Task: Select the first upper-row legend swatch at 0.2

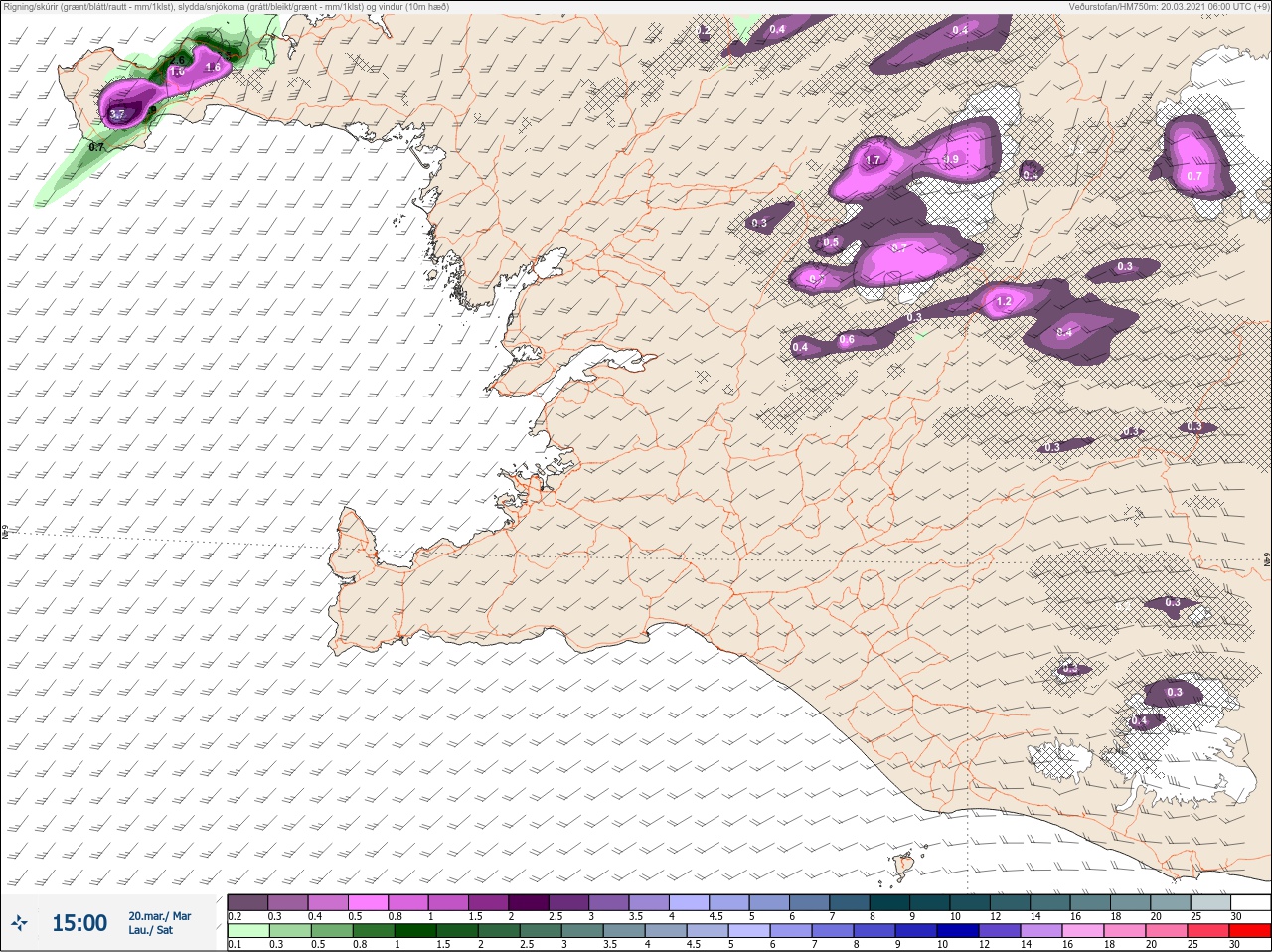Action: 247,902
